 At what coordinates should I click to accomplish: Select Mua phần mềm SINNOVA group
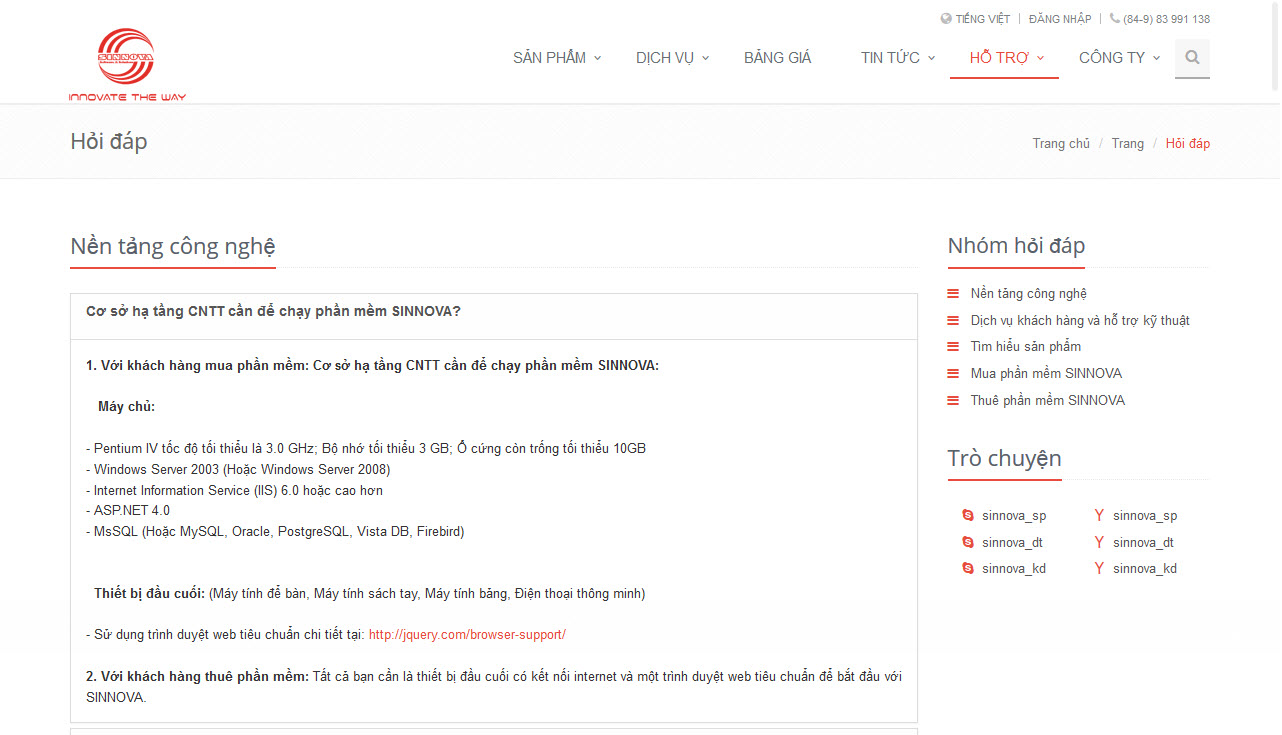tap(1046, 373)
